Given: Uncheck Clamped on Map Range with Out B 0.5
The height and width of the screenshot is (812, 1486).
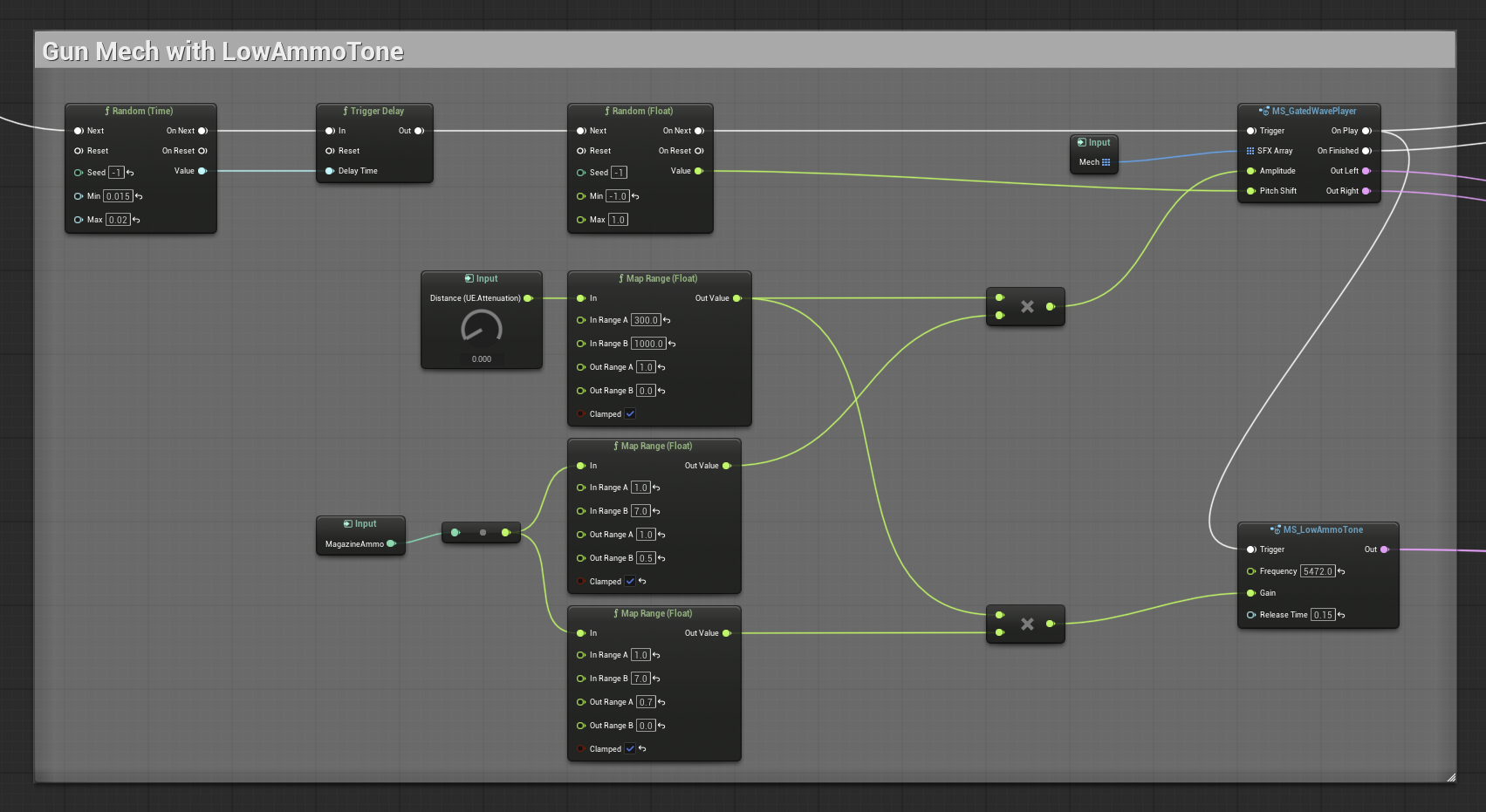Looking at the screenshot, I should click(x=630, y=581).
